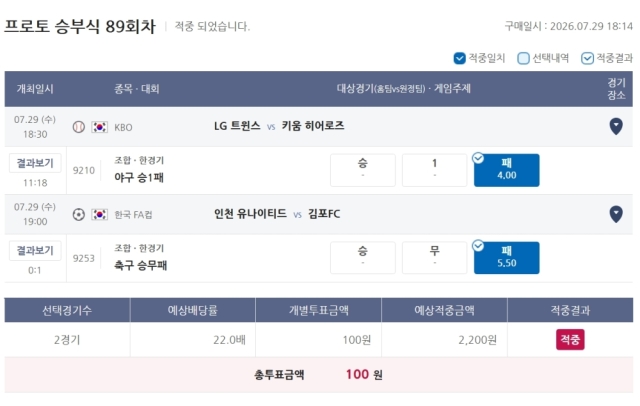The height and width of the screenshot is (406, 640).
Task: Click the 1 option in 야구 승1패
Action: (434, 170)
